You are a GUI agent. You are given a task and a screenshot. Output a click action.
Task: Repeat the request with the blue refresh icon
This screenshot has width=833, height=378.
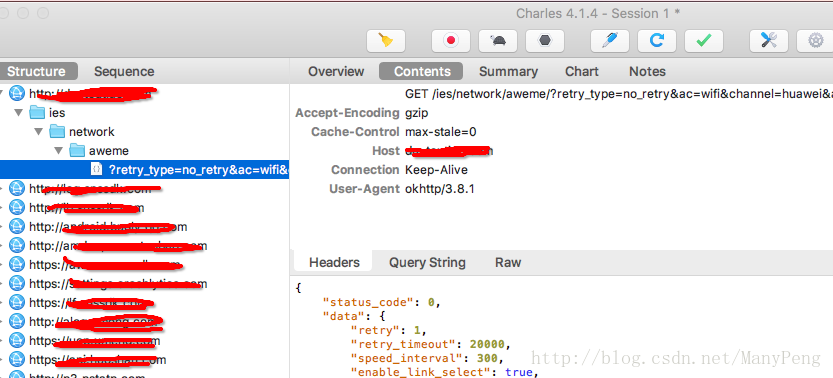657,41
